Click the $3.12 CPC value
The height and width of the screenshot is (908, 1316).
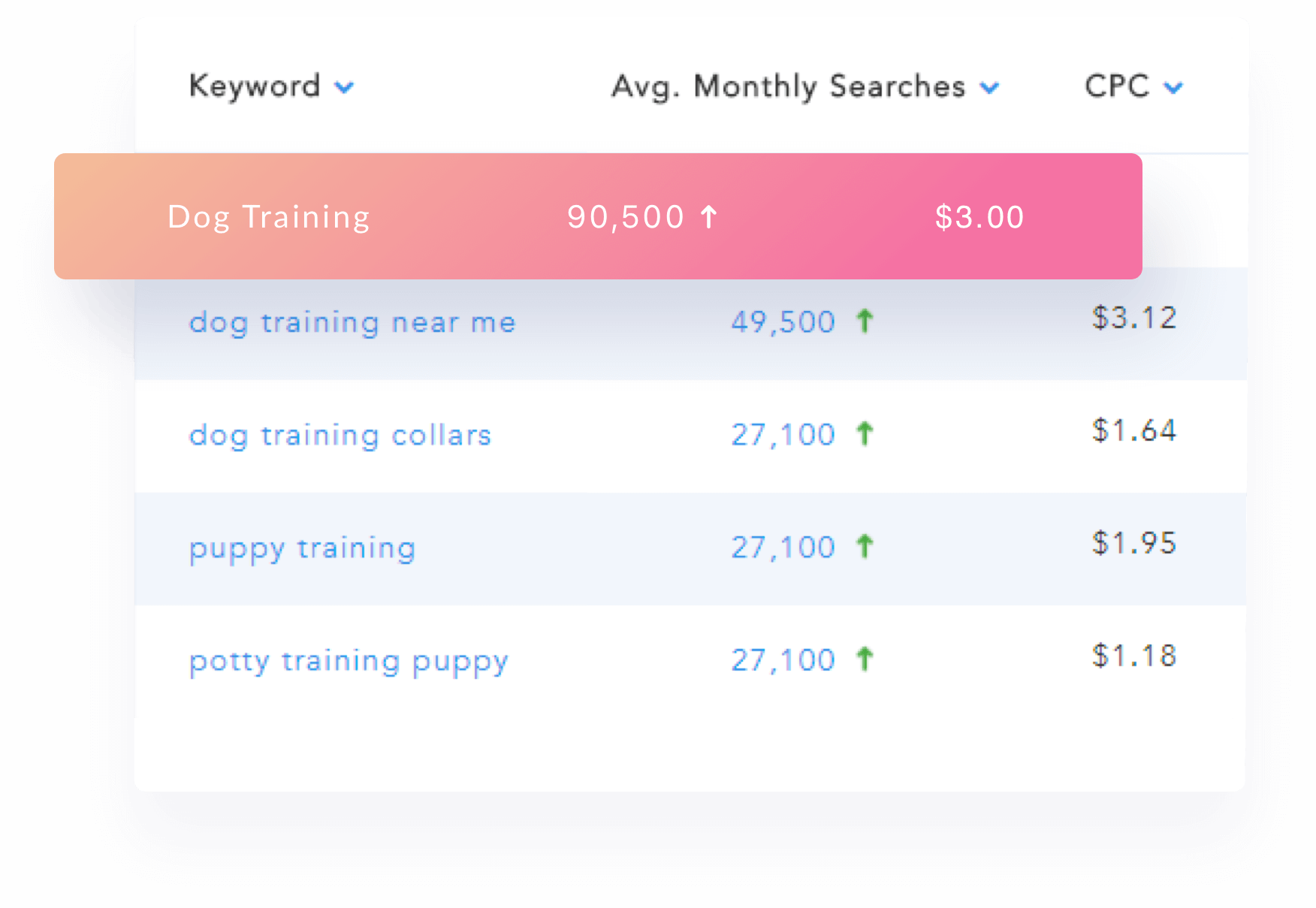click(1134, 318)
